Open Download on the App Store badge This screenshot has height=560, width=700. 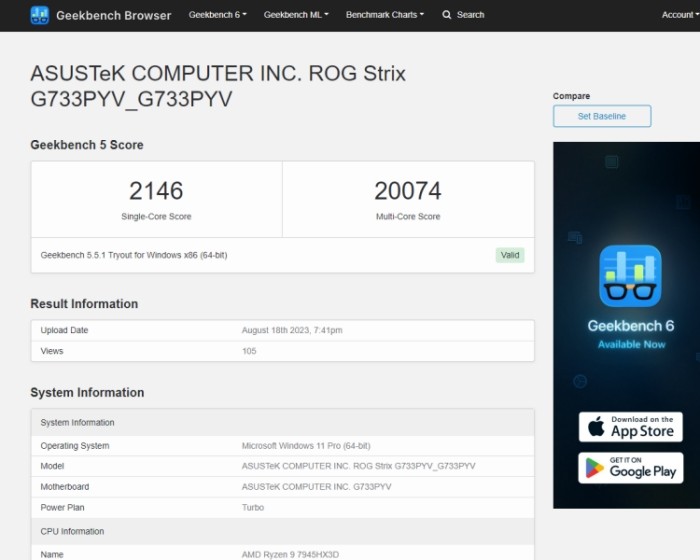[630, 427]
